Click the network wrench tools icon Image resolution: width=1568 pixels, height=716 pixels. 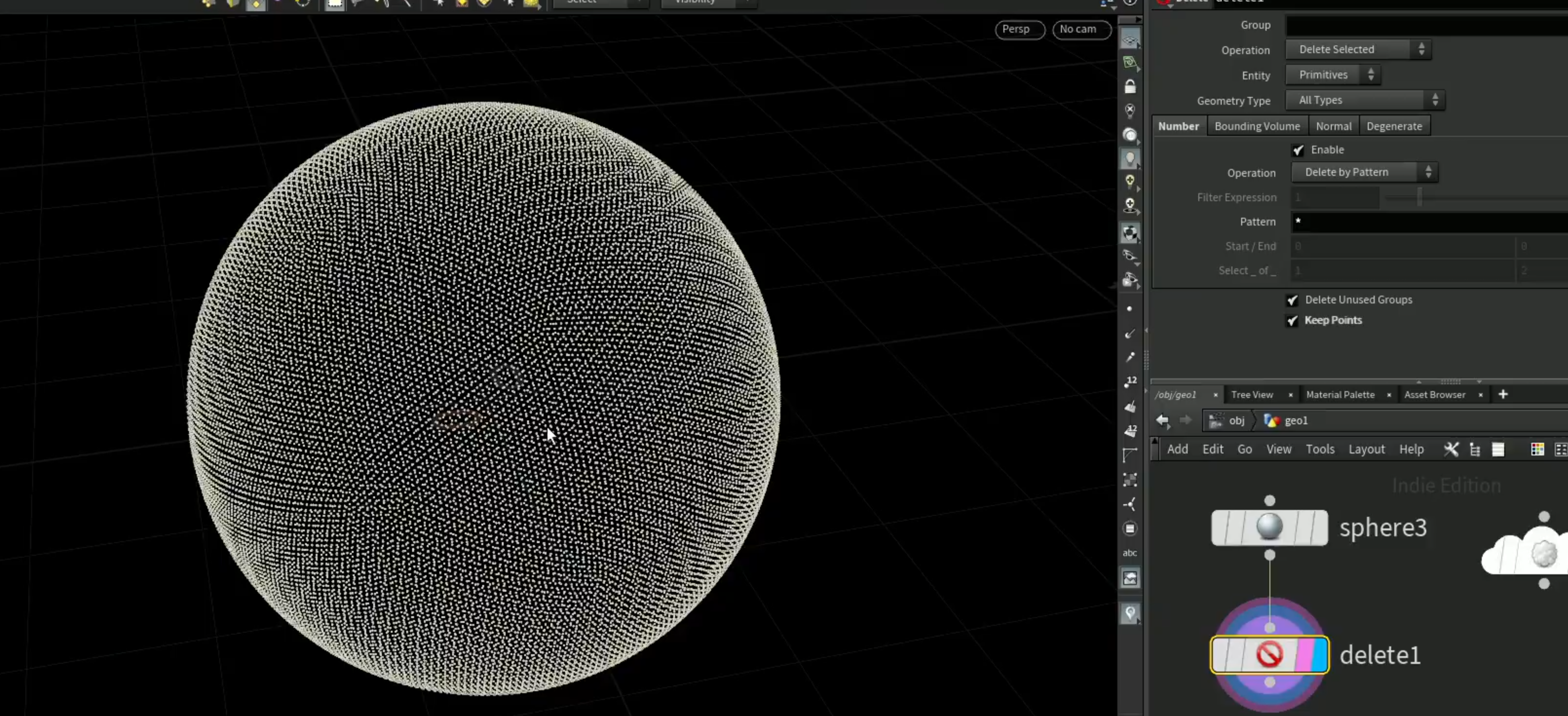[x=1451, y=449]
